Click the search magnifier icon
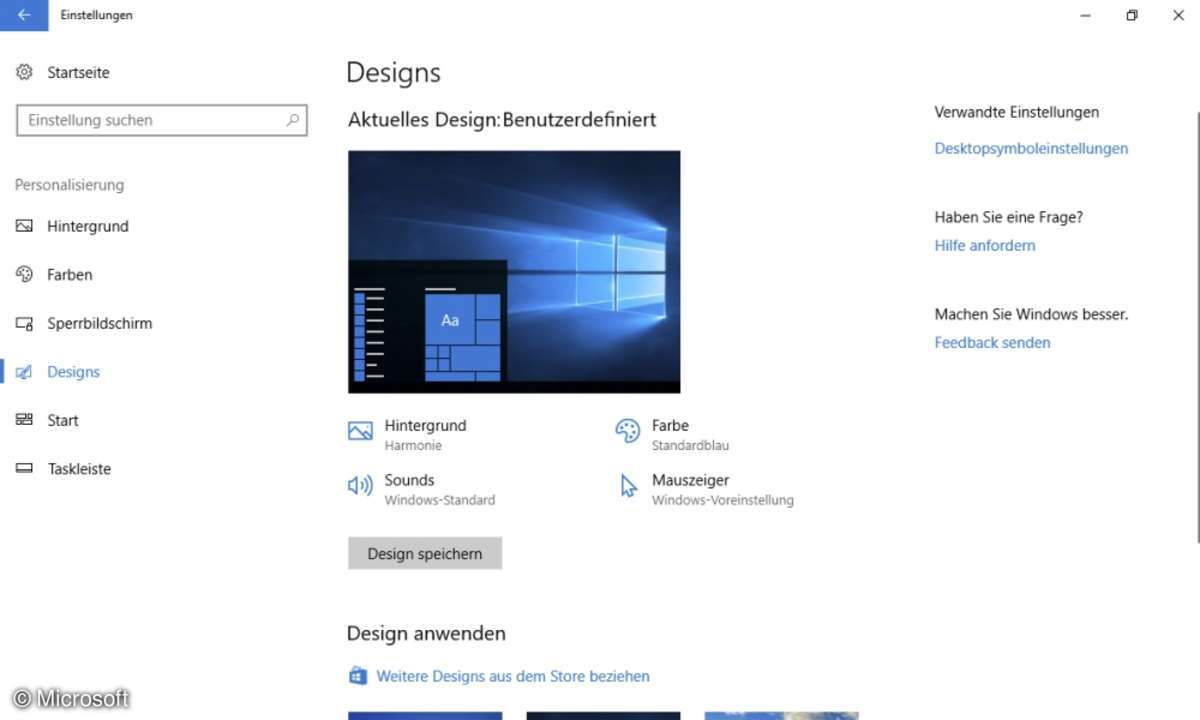Viewport: 1200px width, 720px height. (x=293, y=120)
